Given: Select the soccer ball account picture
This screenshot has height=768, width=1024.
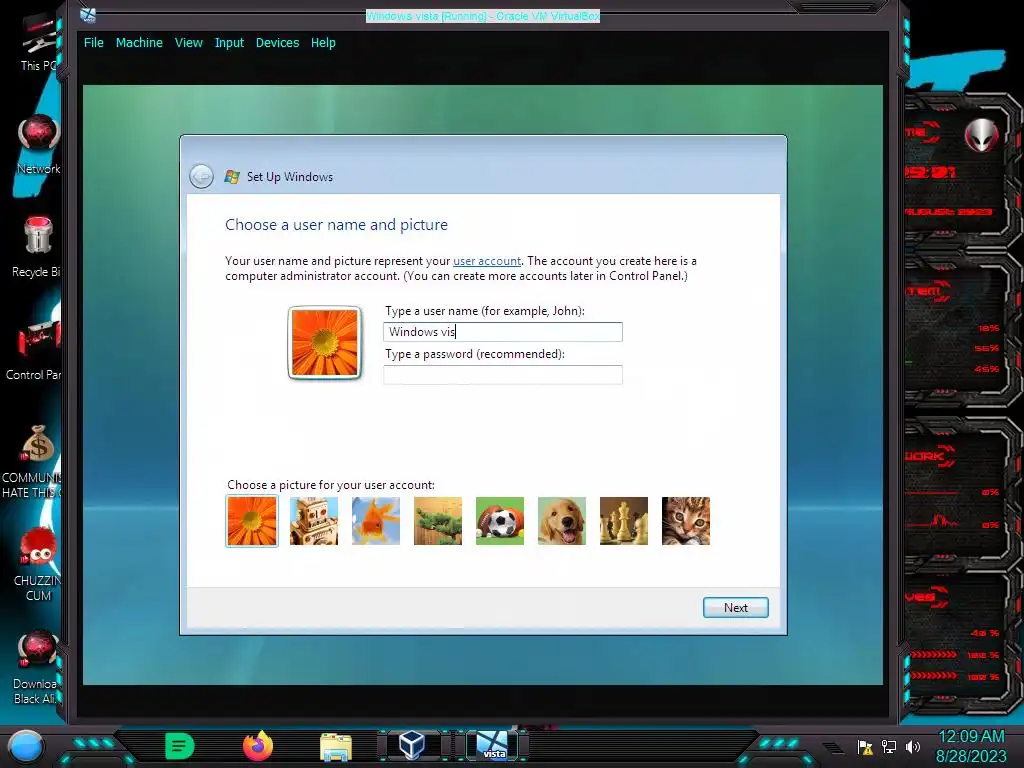Looking at the screenshot, I should click(x=500, y=520).
